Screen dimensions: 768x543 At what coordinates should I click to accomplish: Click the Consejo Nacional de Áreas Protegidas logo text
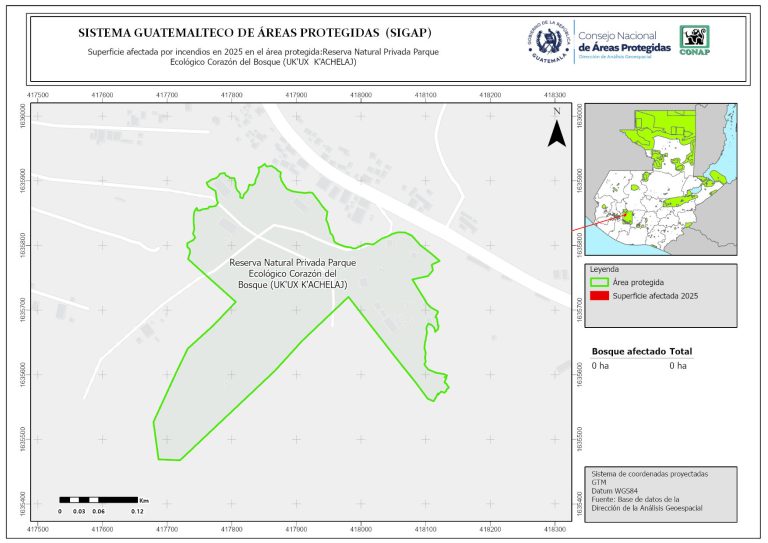click(624, 43)
